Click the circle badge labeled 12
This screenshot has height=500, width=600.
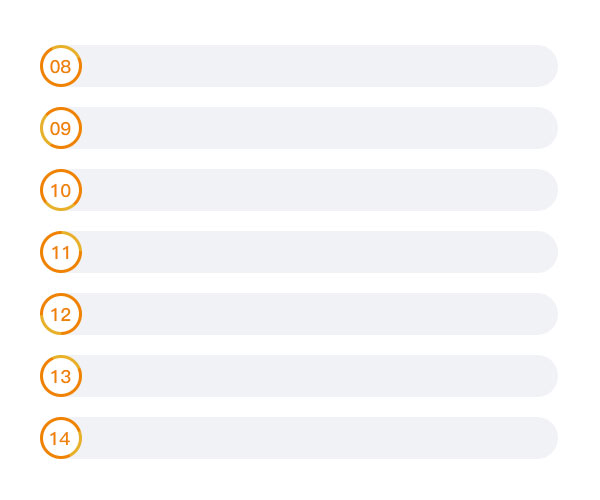coord(61,314)
